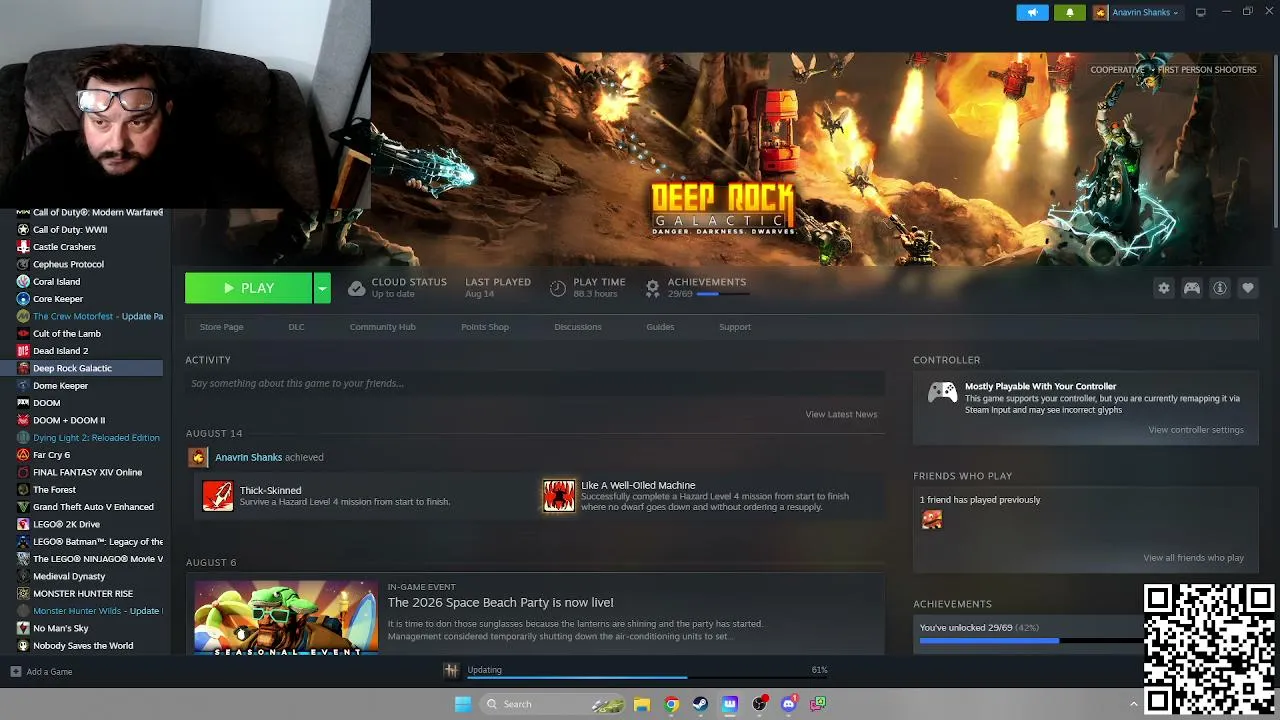Click the play time clock icon
Screen dimensions: 1280x720
(558, 288)
